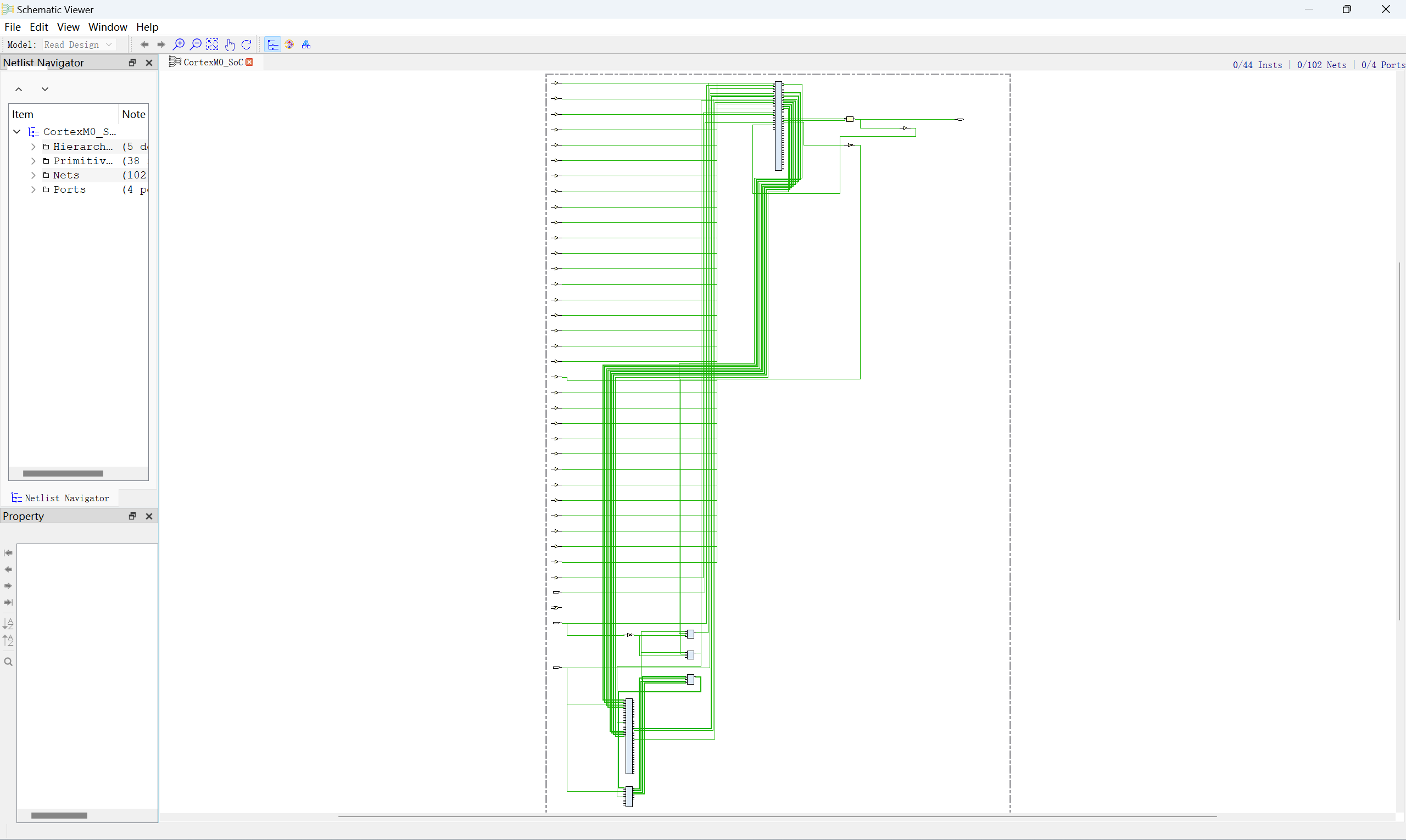
Task: Click the down arrow in Netlist Navigator
Action: (x=45, y=89)
